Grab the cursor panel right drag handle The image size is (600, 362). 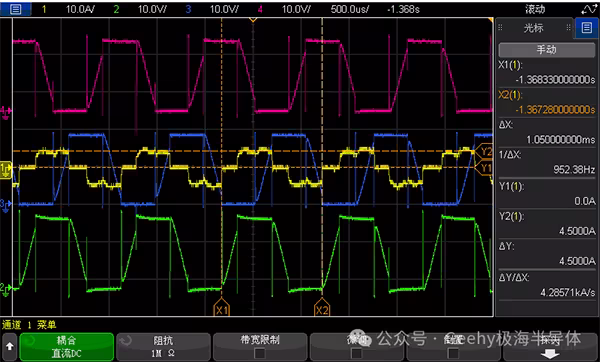(x=569, y=28)
